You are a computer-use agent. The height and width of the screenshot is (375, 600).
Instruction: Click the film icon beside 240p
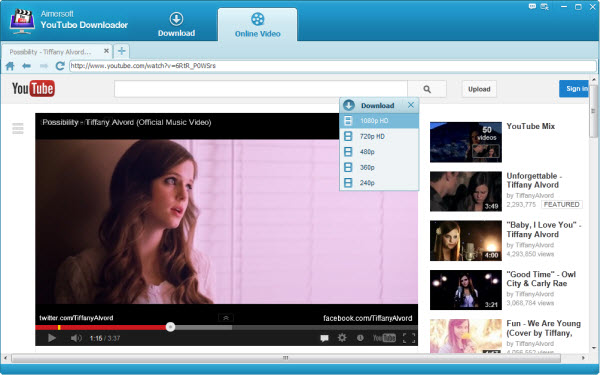click(x=348, y=183)
